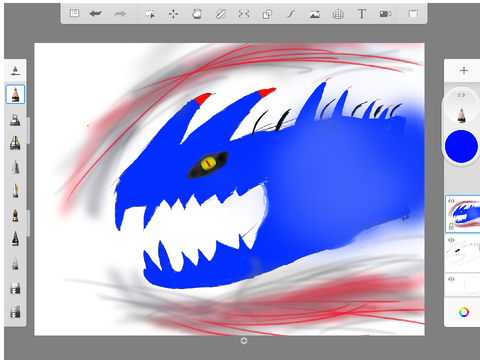Viewport: 480px width, 360px height.
Task: Open the ruler guides tool
Action: [221, 14]
